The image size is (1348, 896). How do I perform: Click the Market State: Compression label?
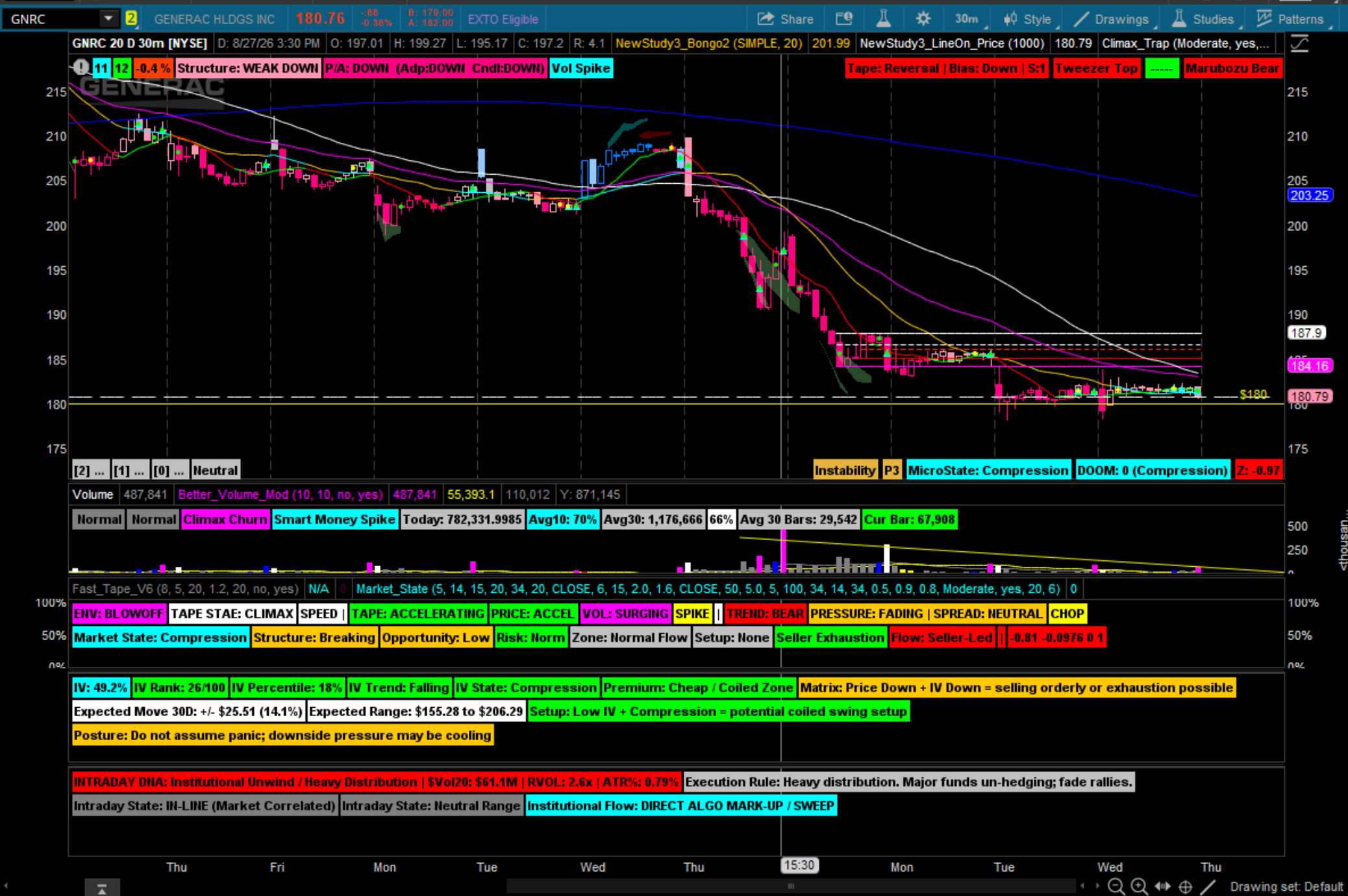160,638
